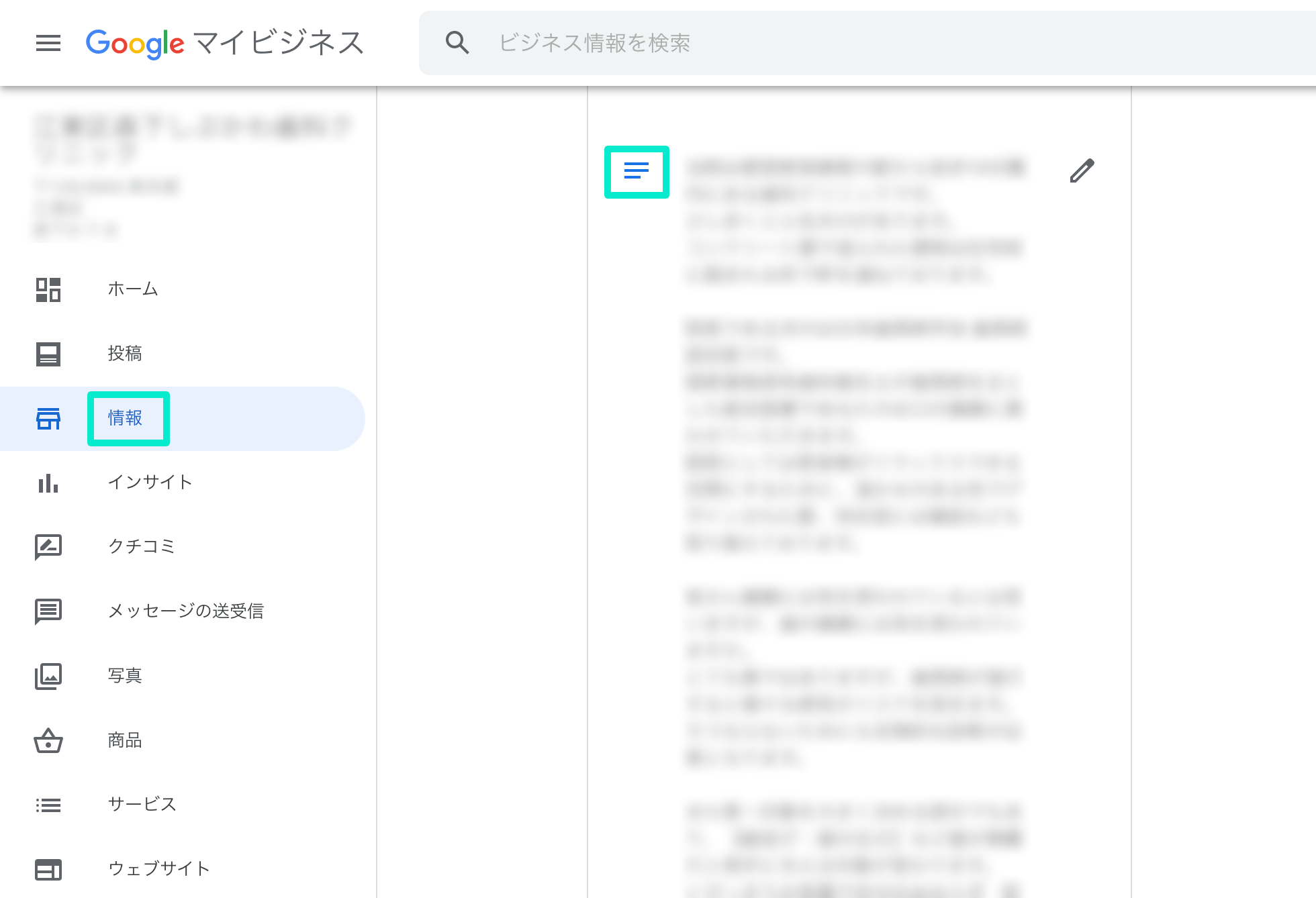Focus the ビジネス情報を検索 search field
This screenshot has height=898, width=1316.
[866, 43]
